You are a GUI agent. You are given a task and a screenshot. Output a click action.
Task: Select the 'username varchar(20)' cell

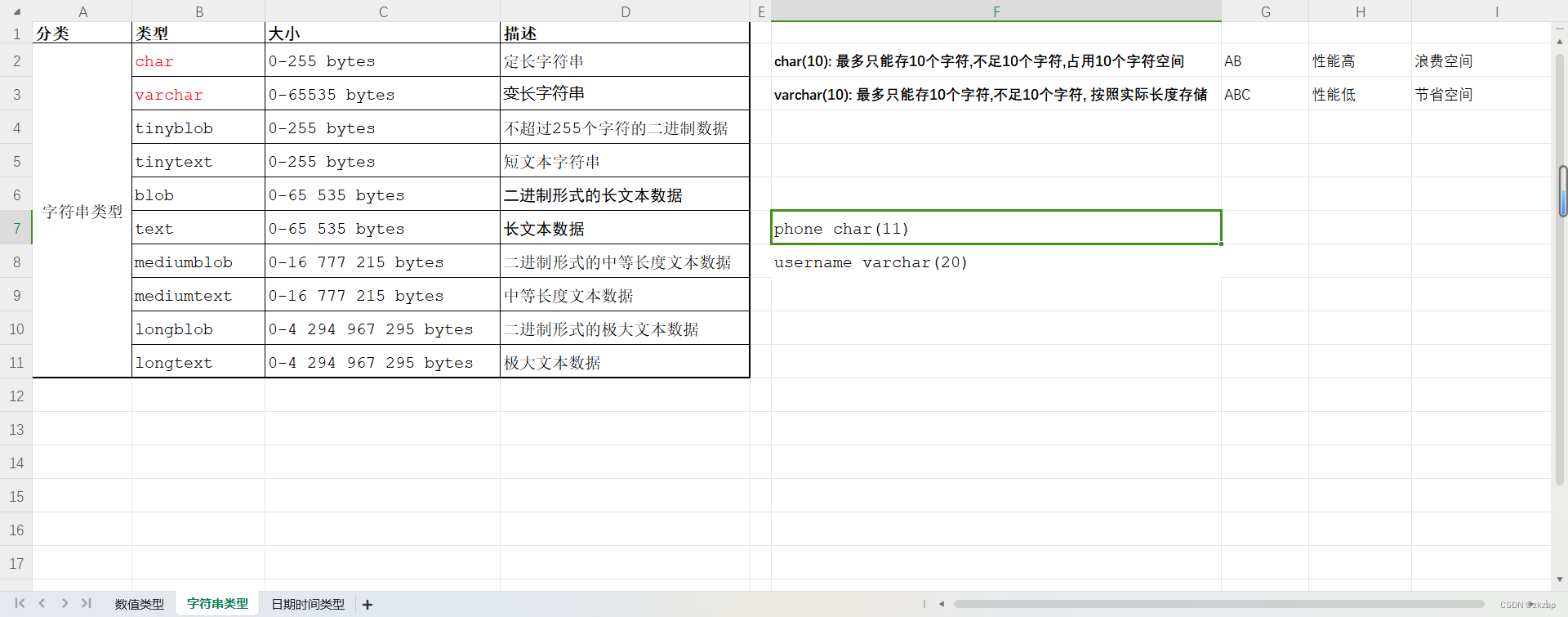pyautogui.click(x=996, y=262)
